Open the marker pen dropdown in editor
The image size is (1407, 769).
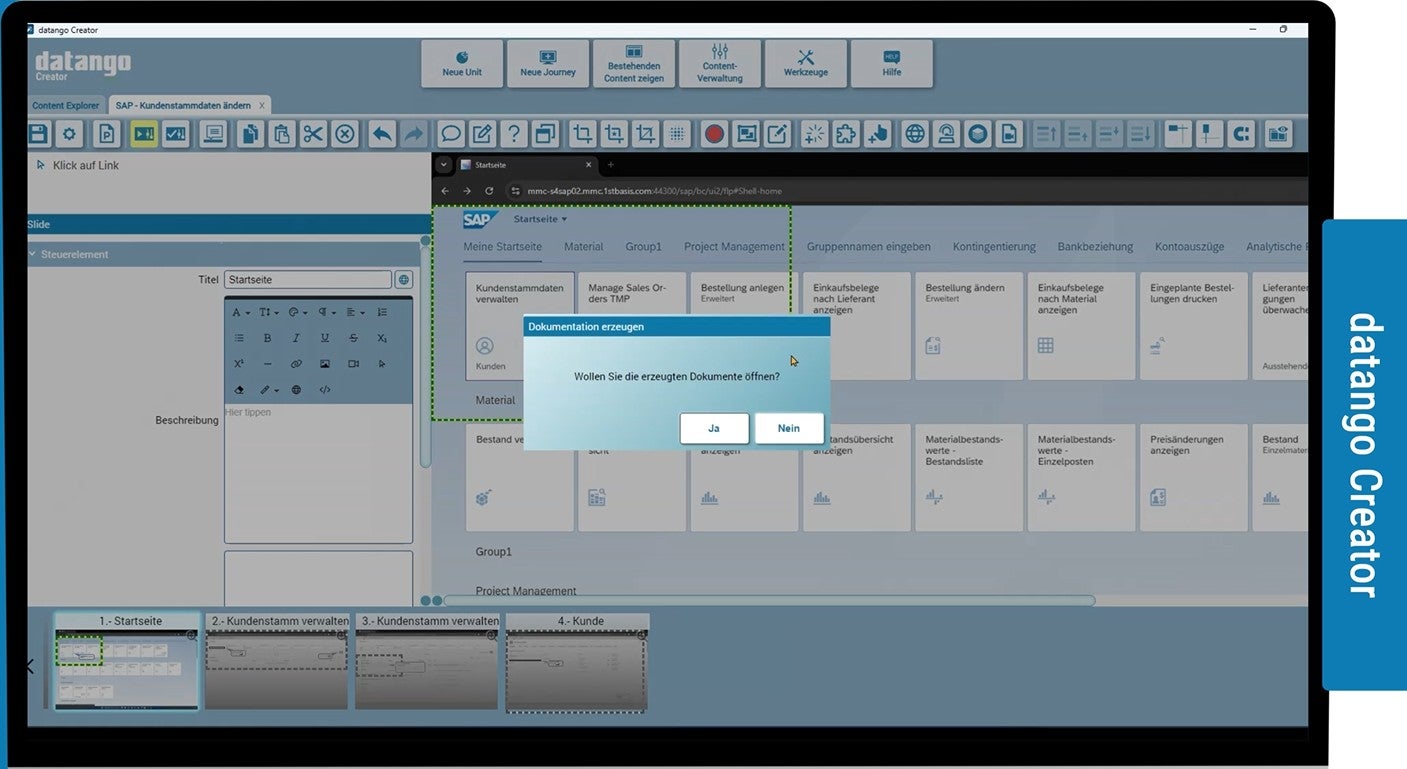point(269,390)
